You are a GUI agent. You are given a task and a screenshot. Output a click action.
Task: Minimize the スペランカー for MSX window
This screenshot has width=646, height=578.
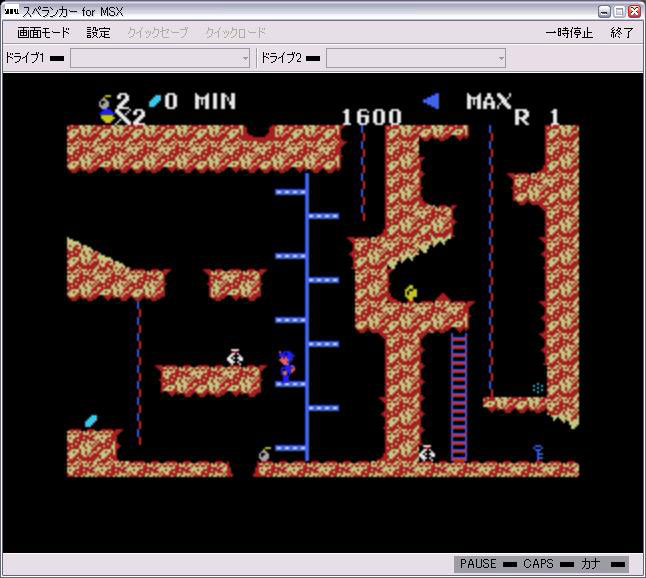[604, 12]
